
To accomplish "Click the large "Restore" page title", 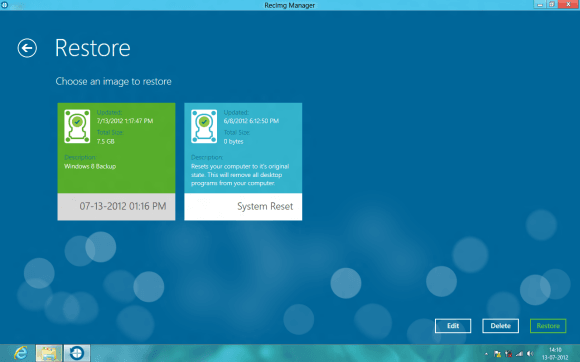I will pos(92,48).
